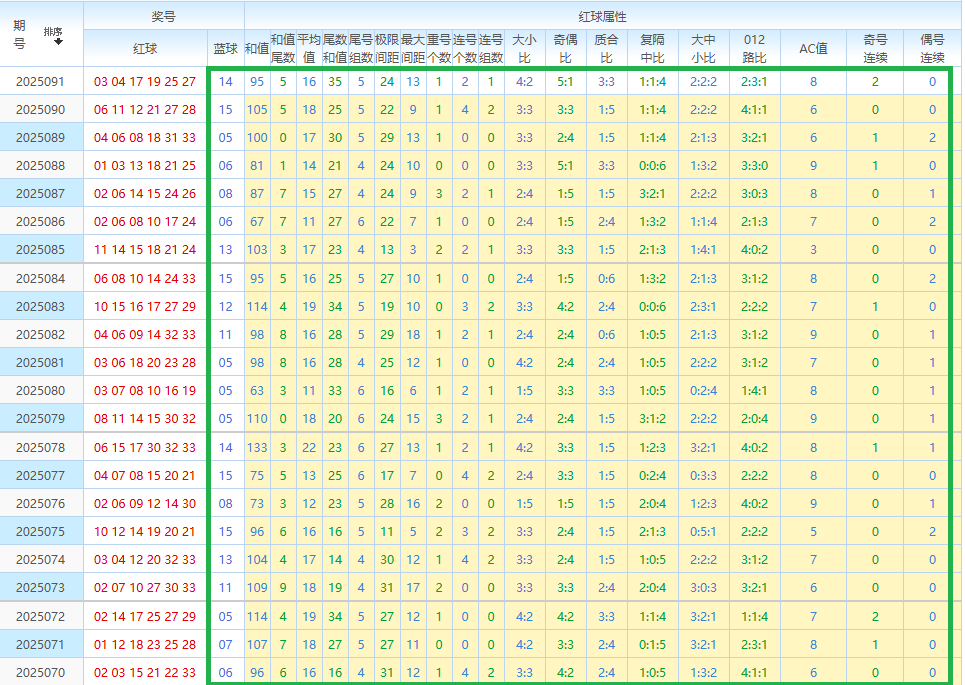
Task: Click red balls 10 12 14 19 20 21
Action: coord(145,532)
